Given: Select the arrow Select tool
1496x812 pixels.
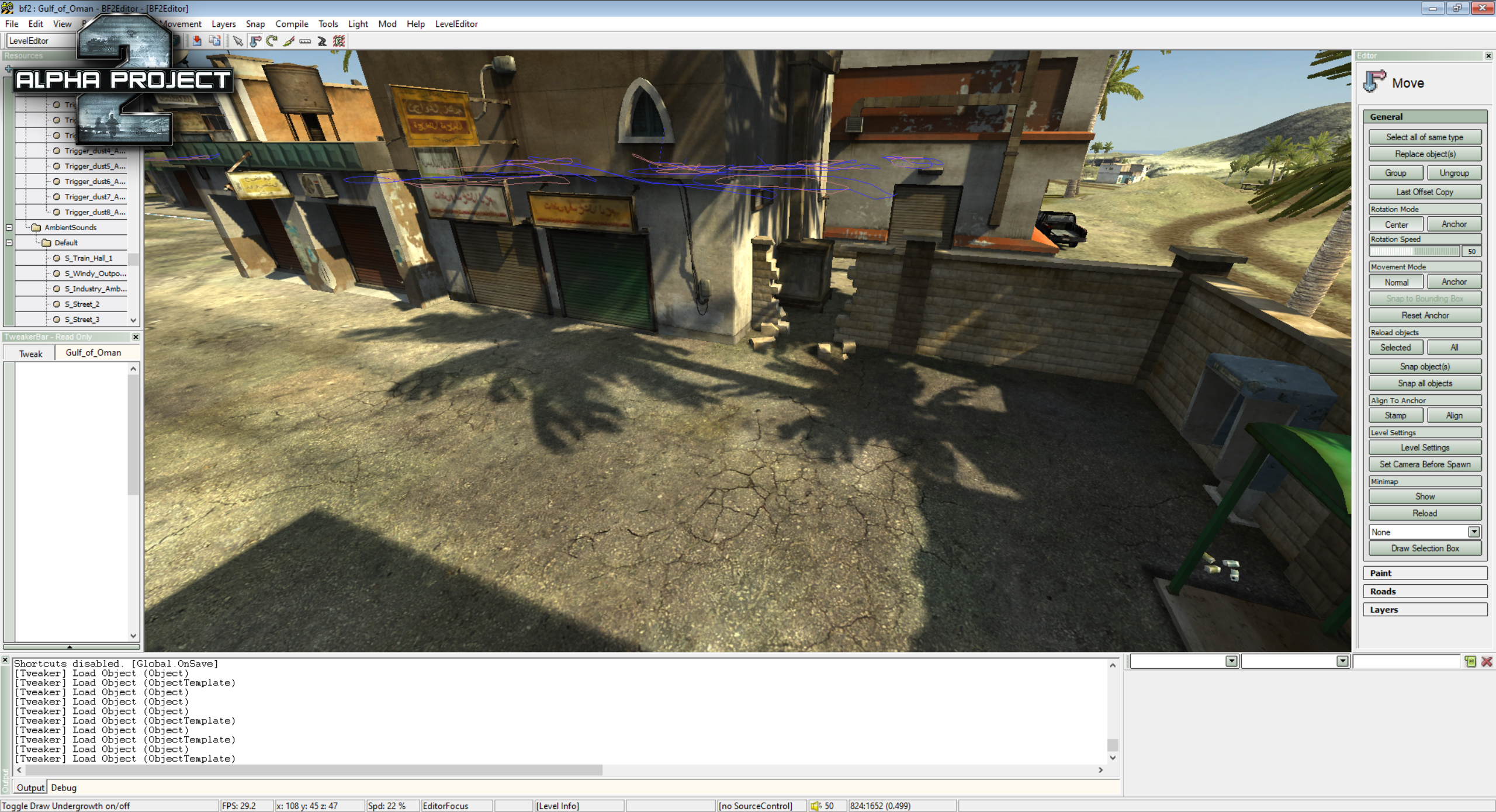Looking at the screenshot, I should (237, 41).
